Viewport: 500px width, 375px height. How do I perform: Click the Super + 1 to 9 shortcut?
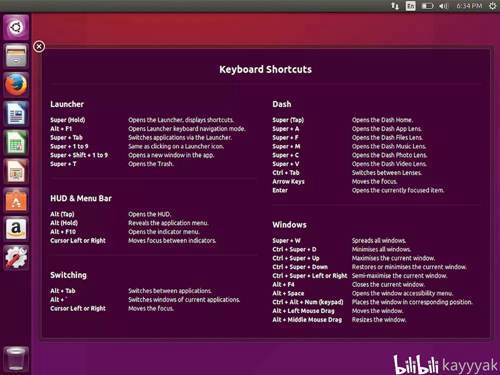pos(69,146)
